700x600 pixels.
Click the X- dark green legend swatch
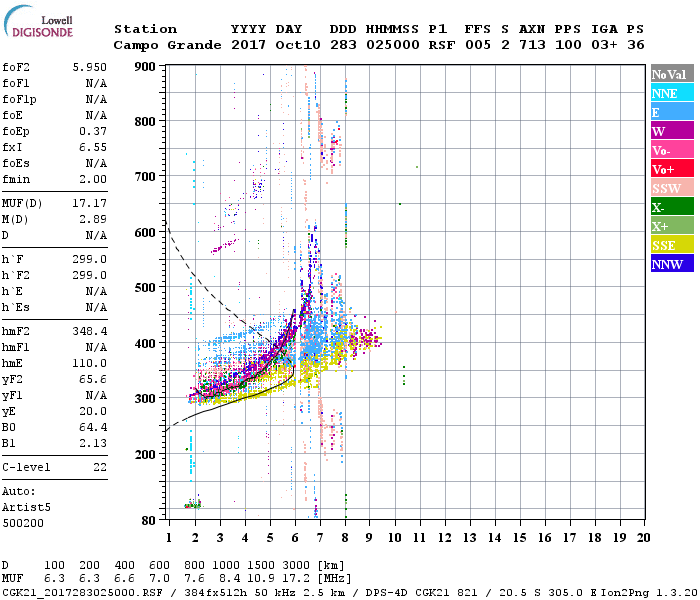[671, 207]
